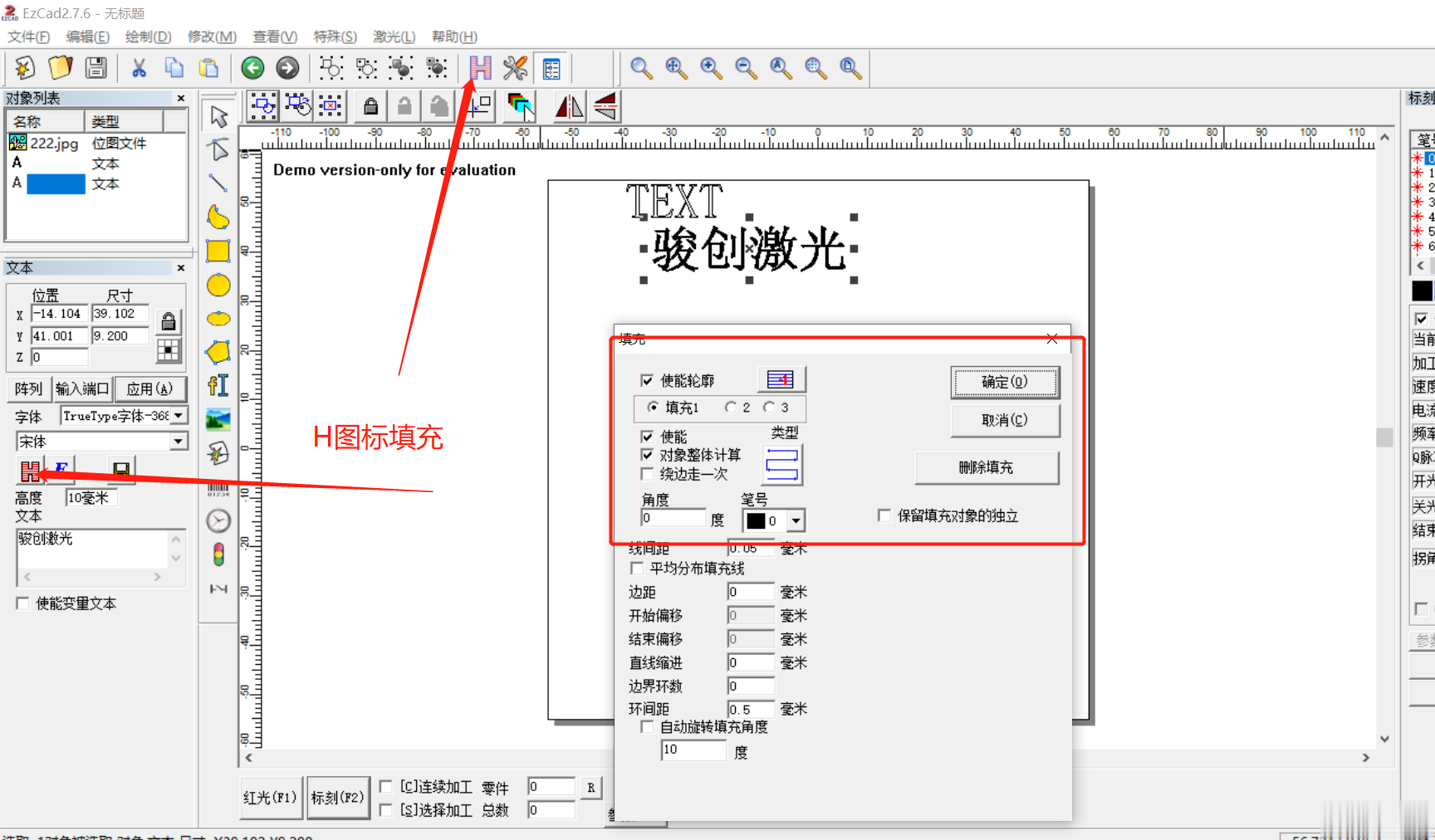Confirm with the 确定(O) button
Viewport: 1435px width, 840px height.
tap(1005, 382)
